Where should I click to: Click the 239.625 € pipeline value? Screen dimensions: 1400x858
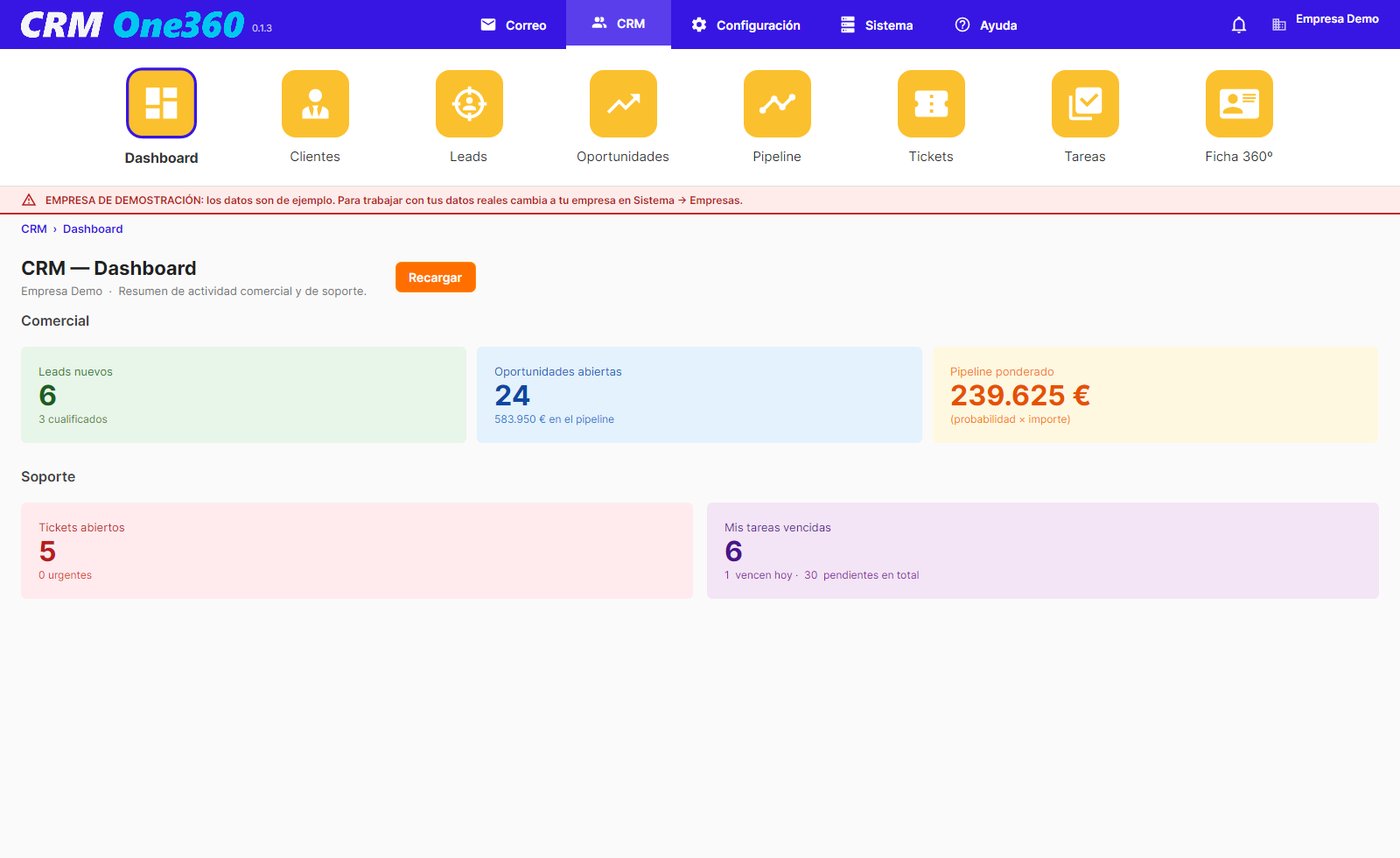(x=1020, y=395)
